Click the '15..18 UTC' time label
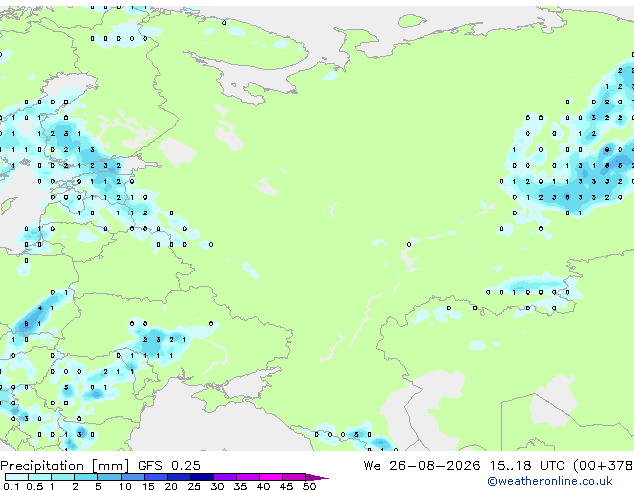This screenshot has width=634, height=490. [527, 466]
